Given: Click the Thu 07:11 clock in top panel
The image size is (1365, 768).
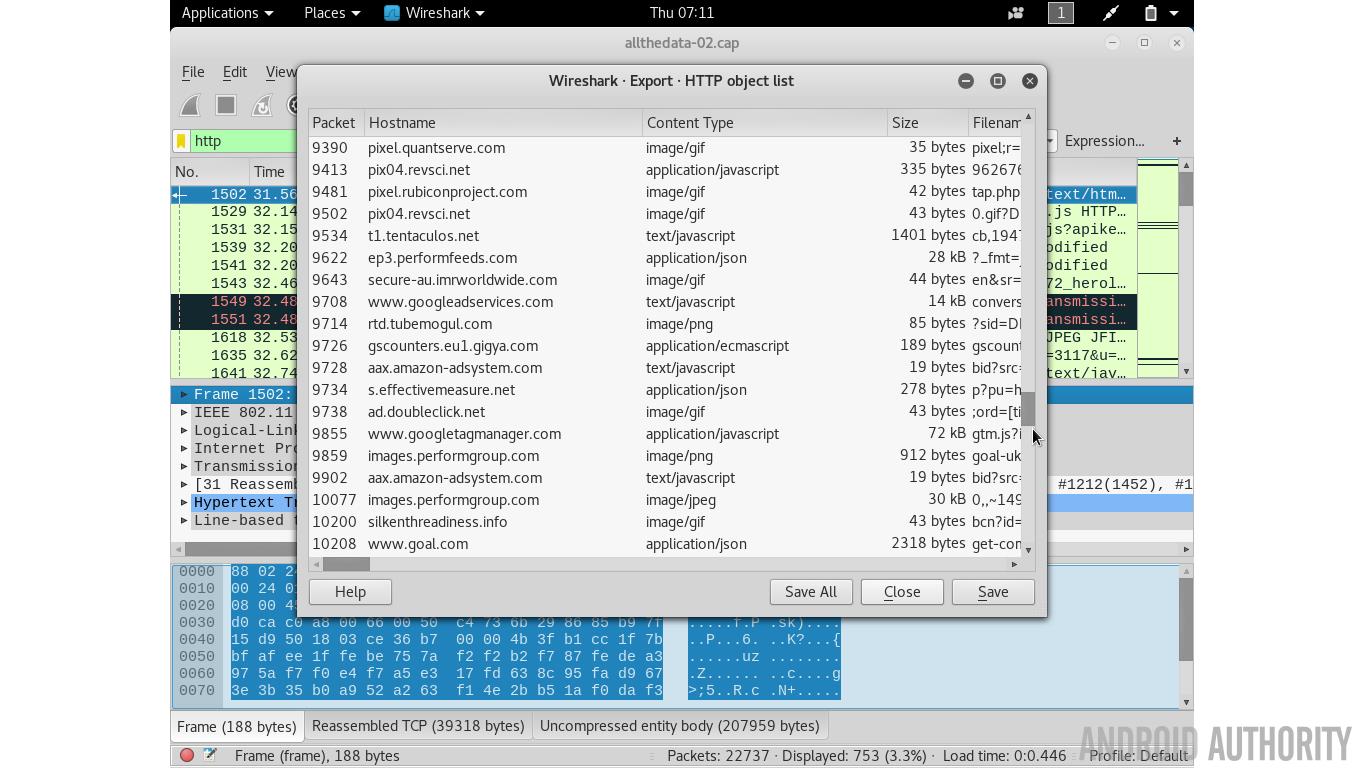Looking at the screenshot, I should point(682,13).
